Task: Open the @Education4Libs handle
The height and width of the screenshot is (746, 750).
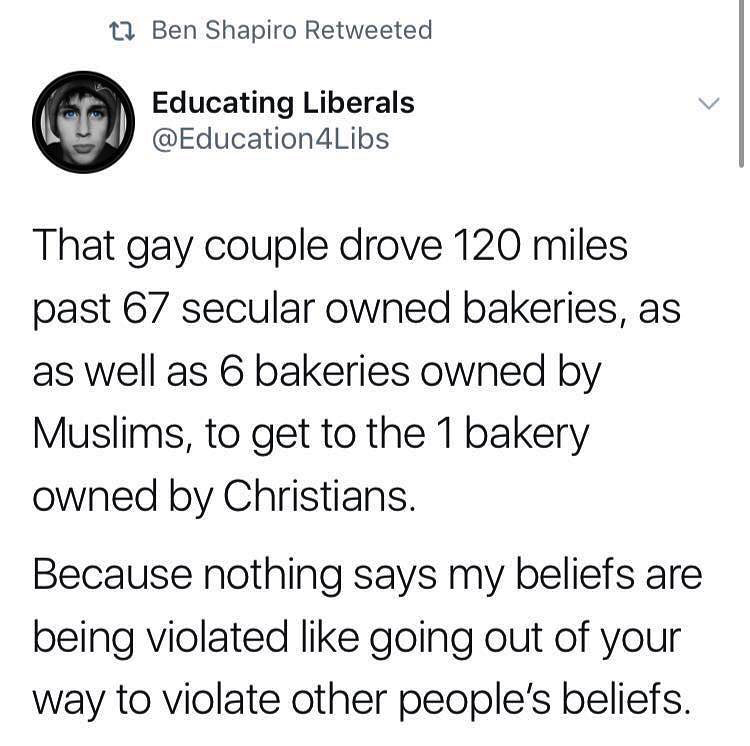Action: tap(270, 140)
